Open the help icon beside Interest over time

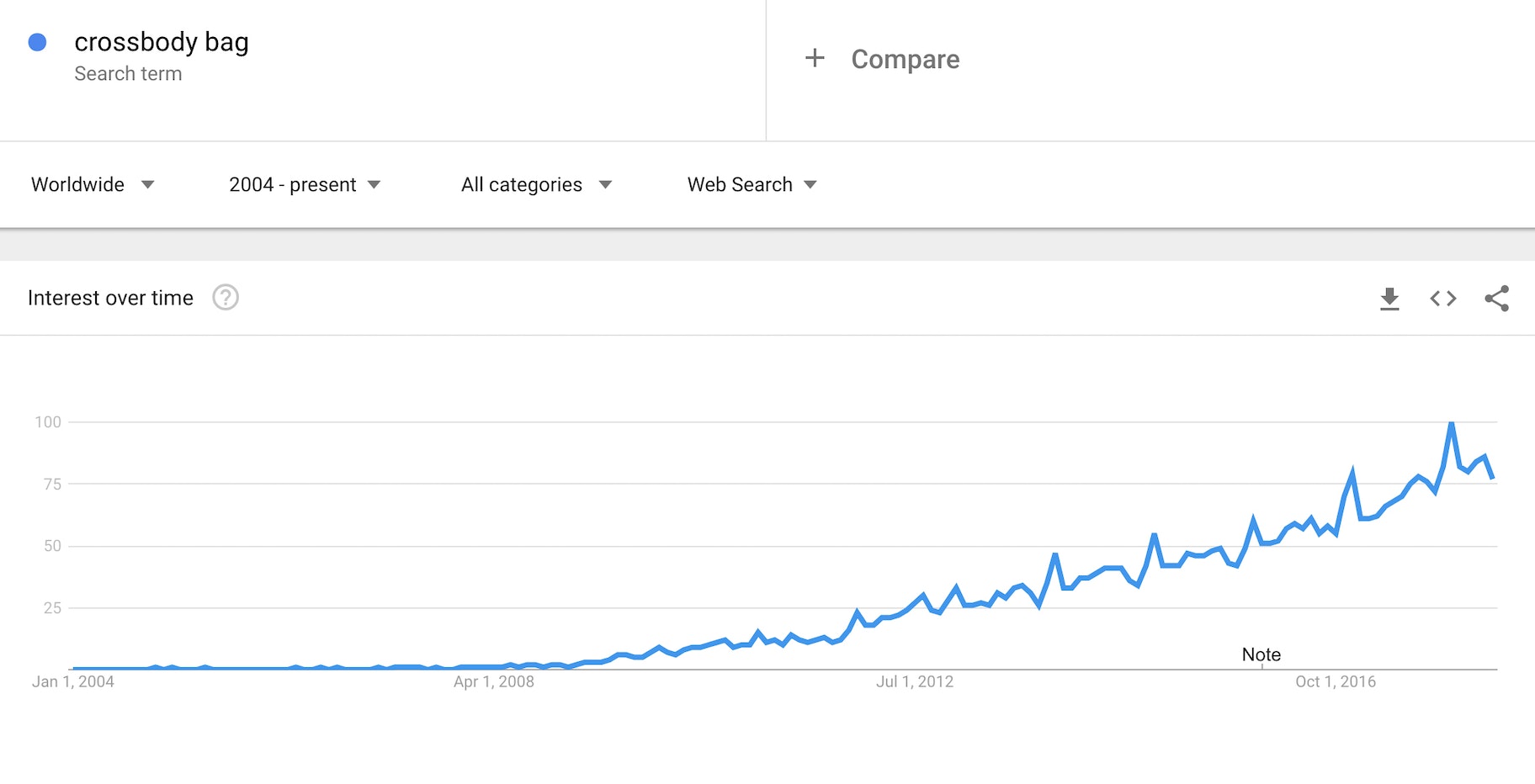(x=226, y=298)
